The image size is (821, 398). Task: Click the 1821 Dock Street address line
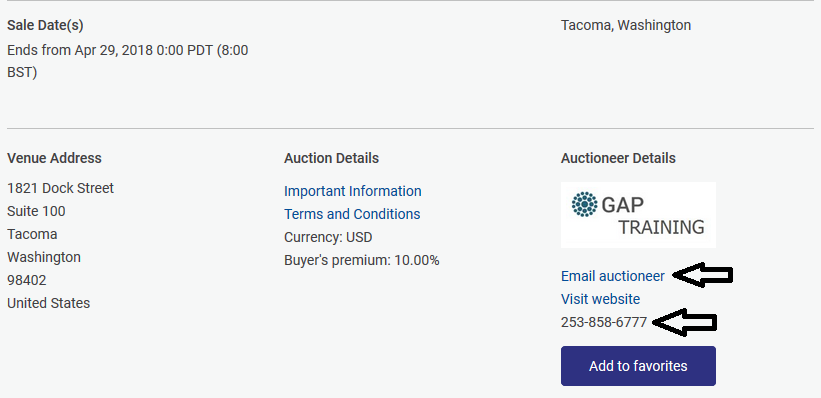[x=60, y=188]
